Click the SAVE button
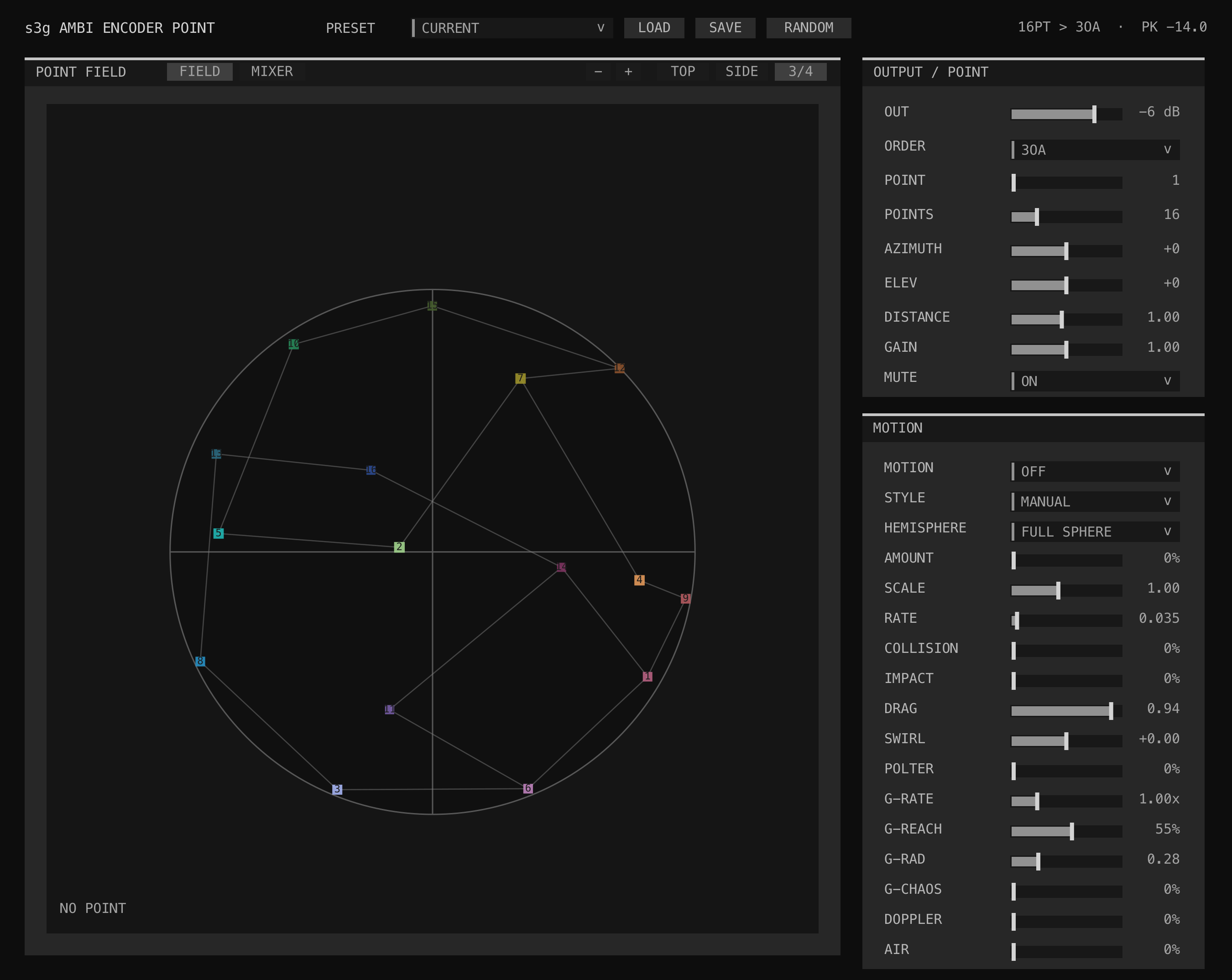Image resolution: width=1232 pixels, height=980 pixels. [x=725, y=28]
